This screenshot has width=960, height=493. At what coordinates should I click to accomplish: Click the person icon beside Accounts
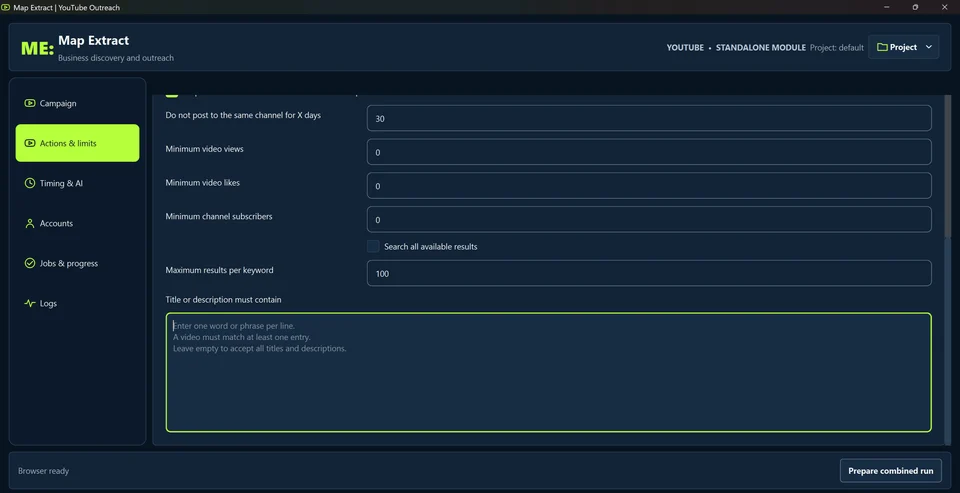pos(29,224)
